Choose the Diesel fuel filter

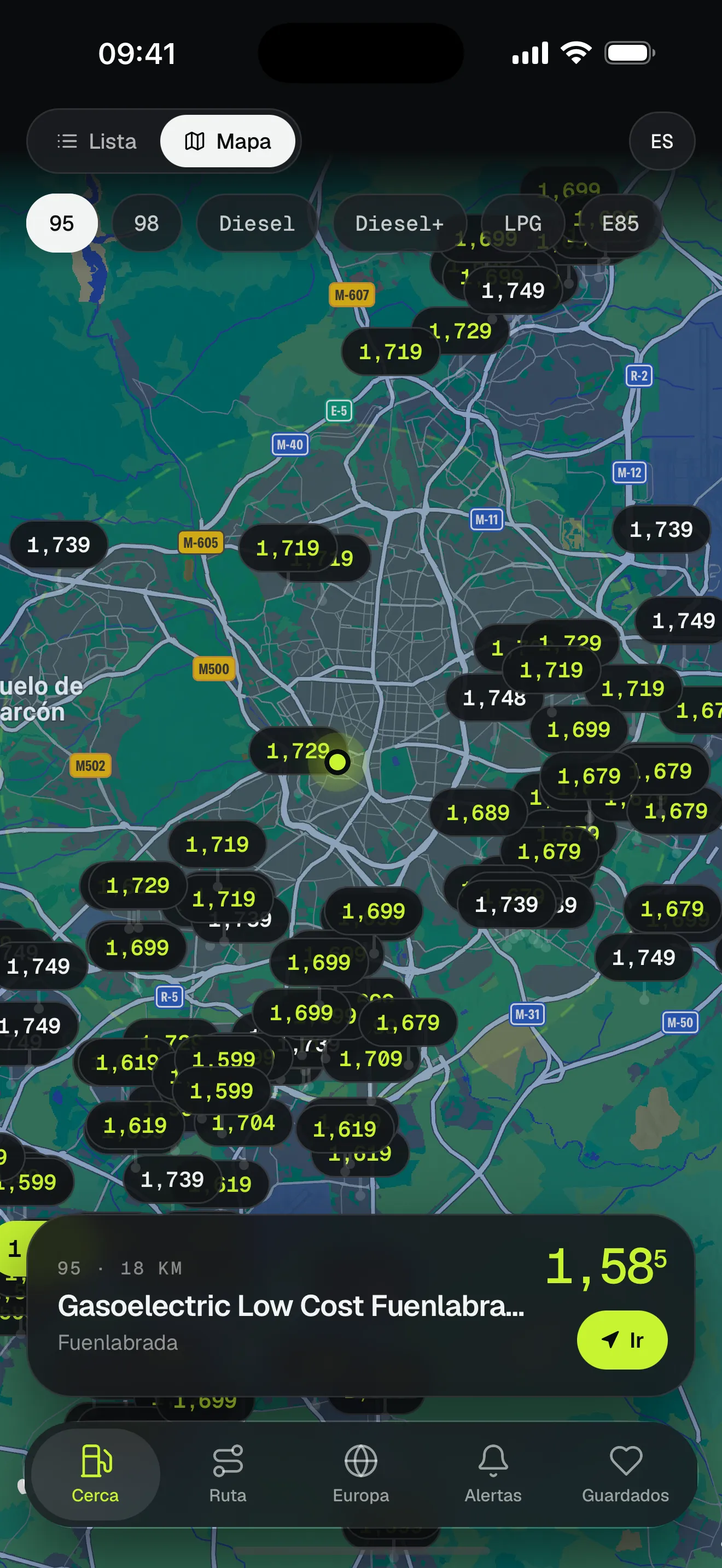point(257,223)
